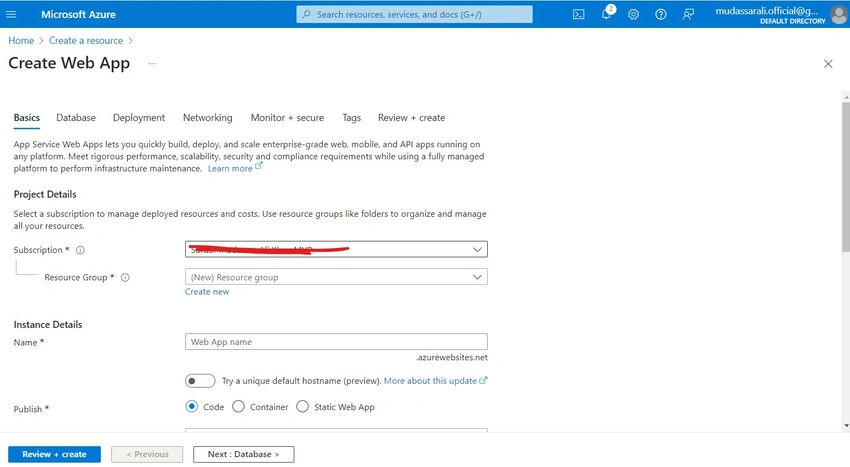Click the Subscription info icon
This screenshot has height=467, width=850.
[x=80, y=250]
